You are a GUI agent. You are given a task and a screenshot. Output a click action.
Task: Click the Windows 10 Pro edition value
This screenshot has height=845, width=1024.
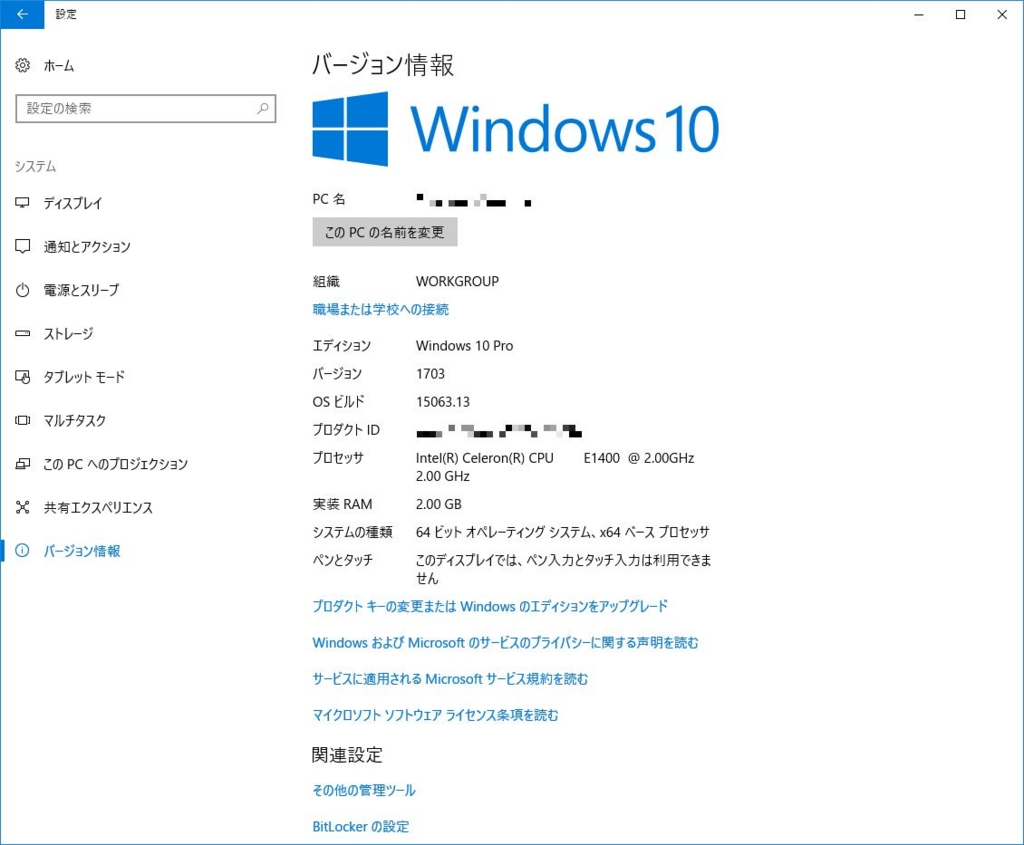[x=464, y=345]
